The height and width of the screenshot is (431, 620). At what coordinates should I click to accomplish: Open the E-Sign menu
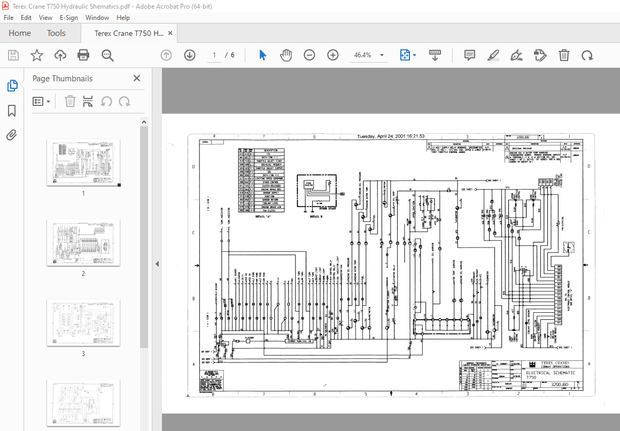(x=69, y=18)
